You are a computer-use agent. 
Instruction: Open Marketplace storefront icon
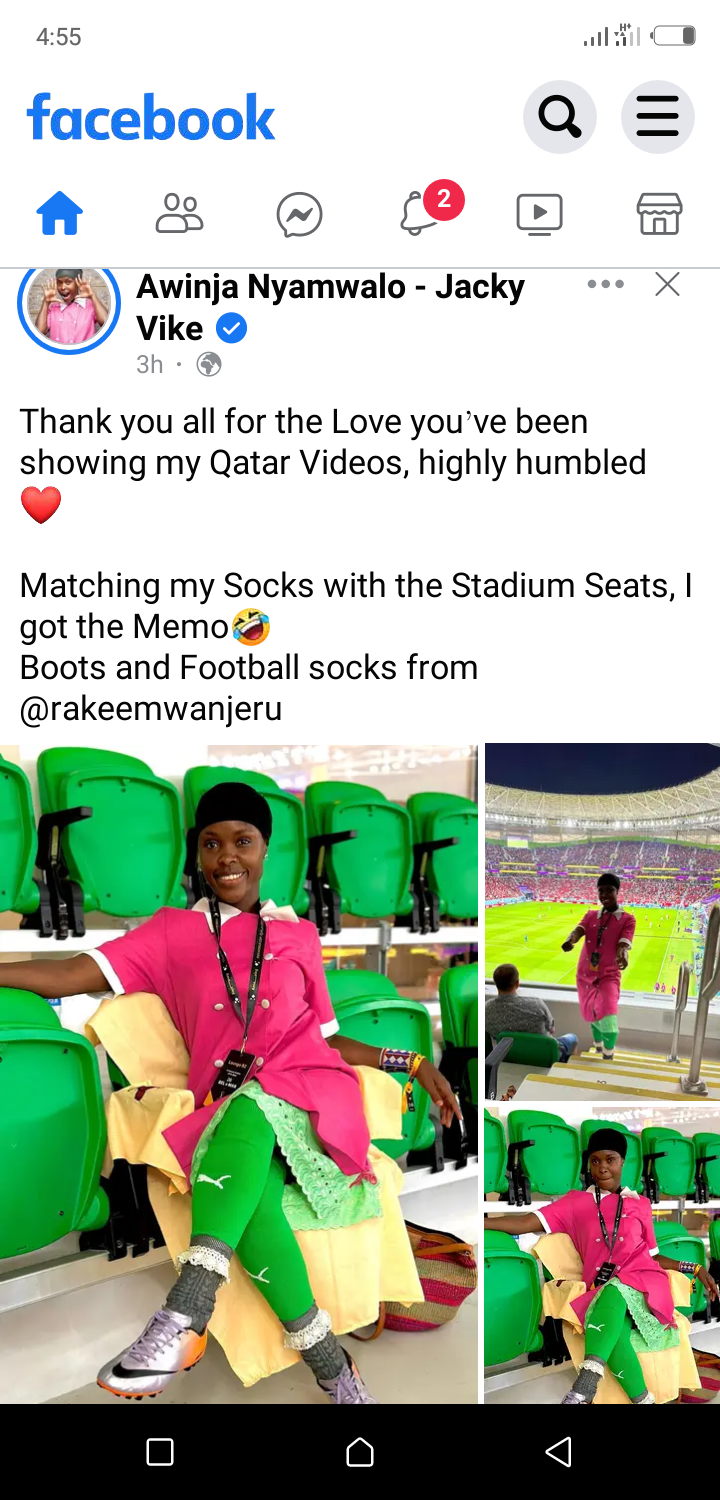660,214
